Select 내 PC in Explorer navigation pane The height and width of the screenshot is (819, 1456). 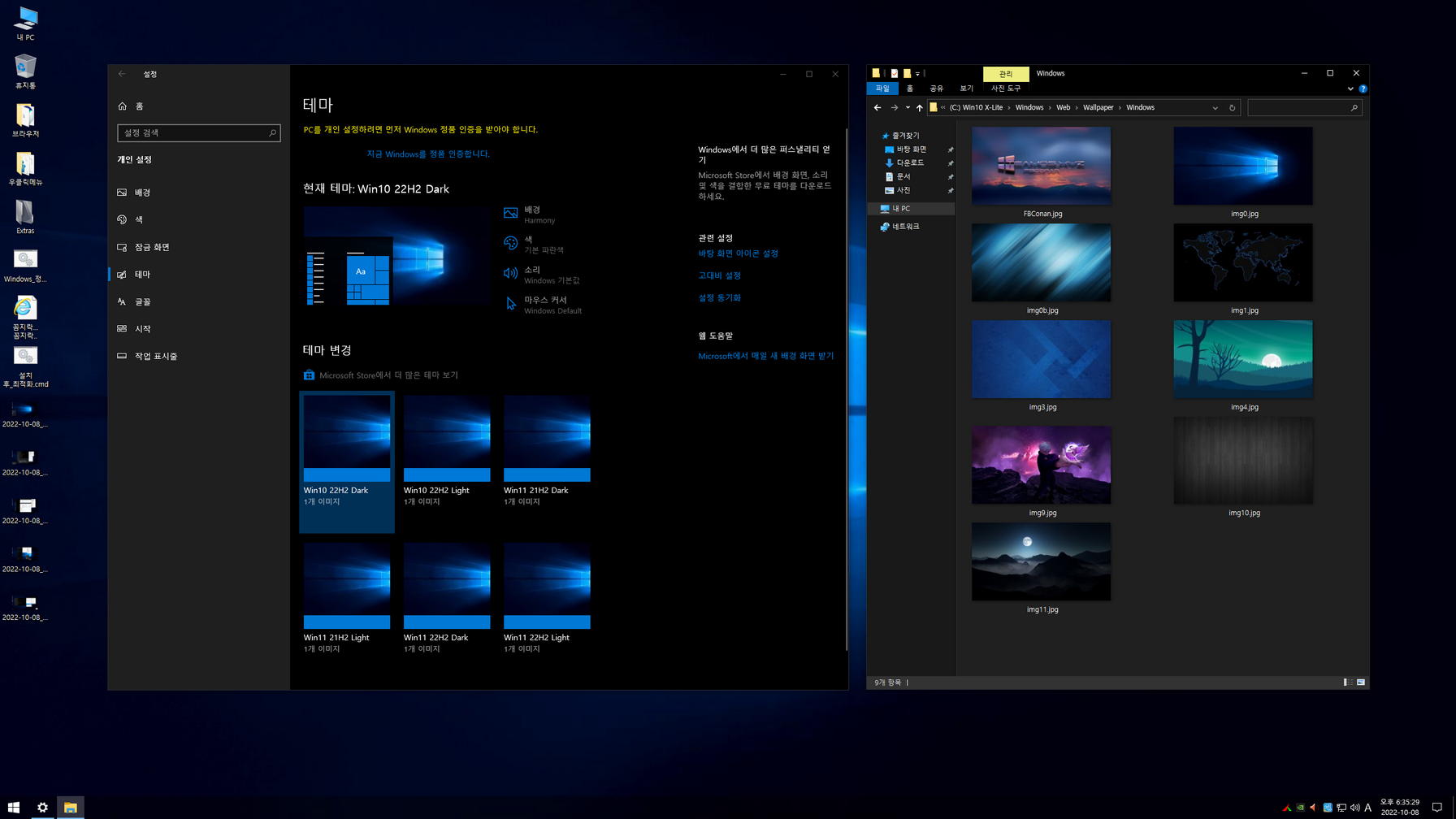912,209
